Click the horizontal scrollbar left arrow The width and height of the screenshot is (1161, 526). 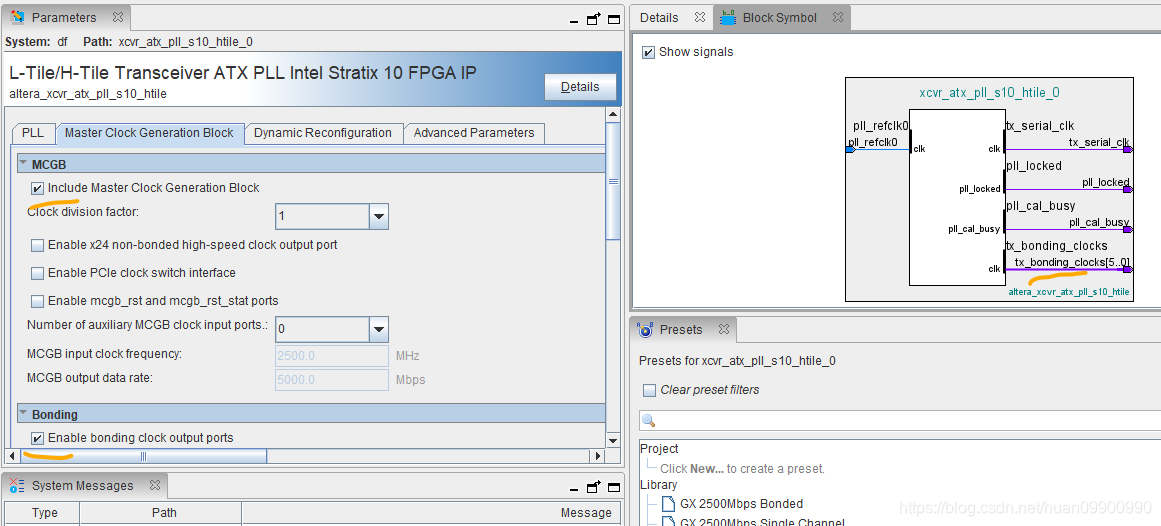pos(12,456)
